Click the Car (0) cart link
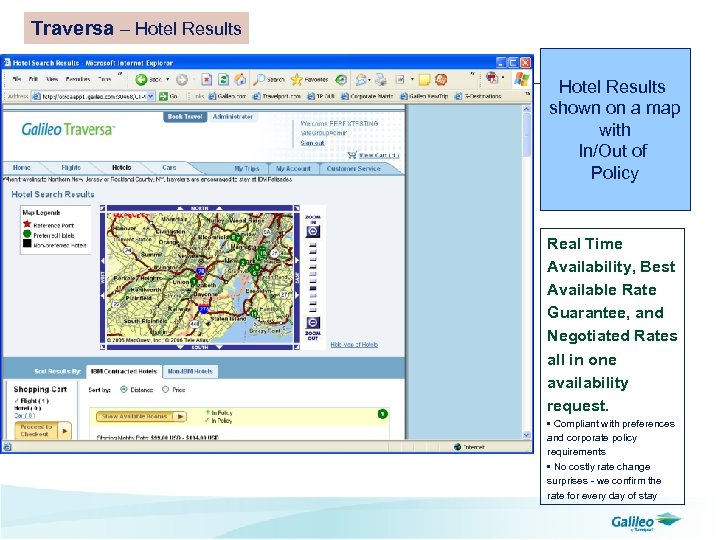 [24, 415]
